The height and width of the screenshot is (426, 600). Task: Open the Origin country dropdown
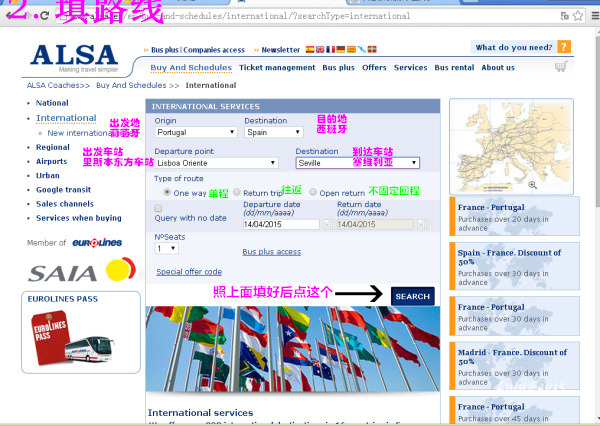(196, 132)
